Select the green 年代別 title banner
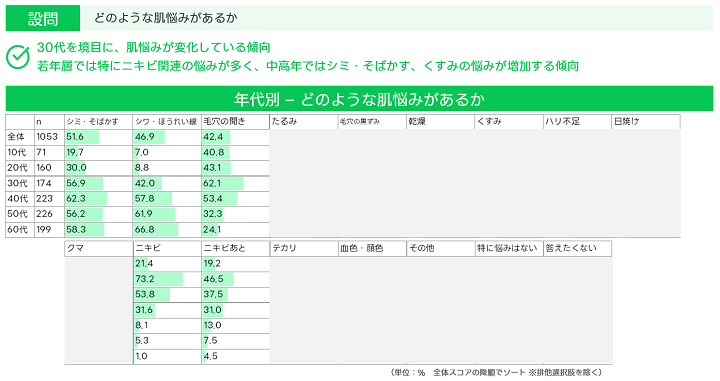Viewport: 720px width, 381px height. point(359,99)
